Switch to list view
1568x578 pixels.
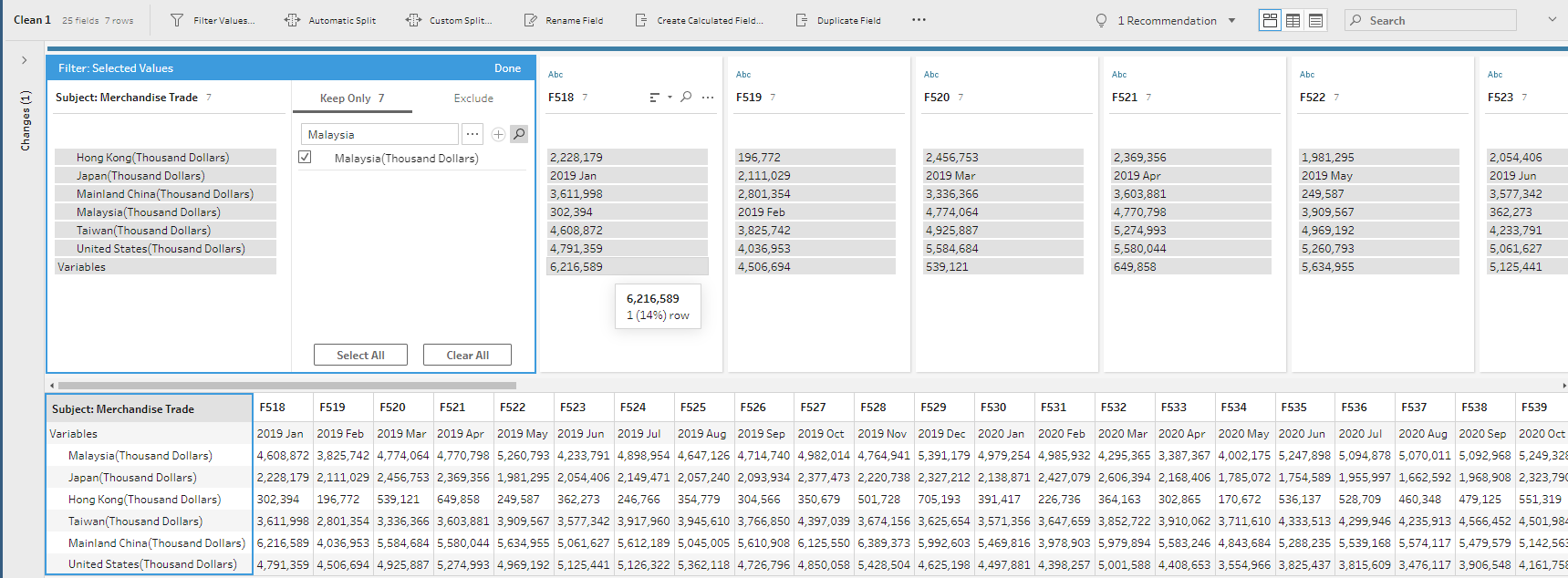(1315, 20)
